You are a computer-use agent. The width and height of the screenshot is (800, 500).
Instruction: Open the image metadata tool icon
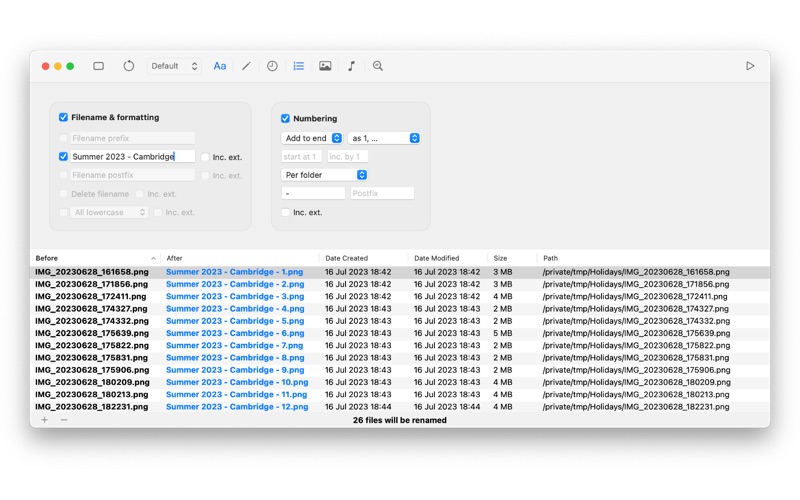point(325,66)
